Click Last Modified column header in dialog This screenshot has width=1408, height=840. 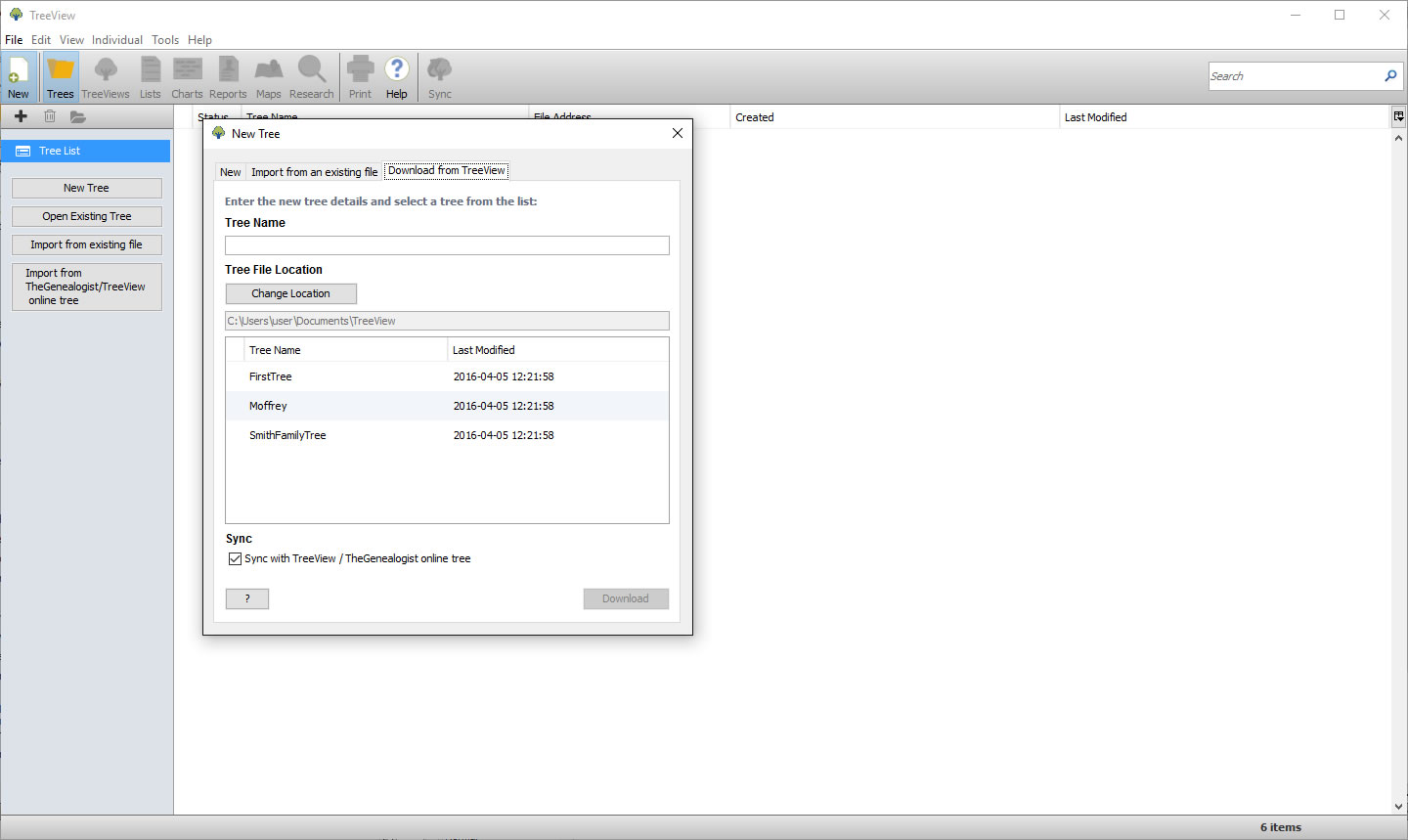click(558, 350)
